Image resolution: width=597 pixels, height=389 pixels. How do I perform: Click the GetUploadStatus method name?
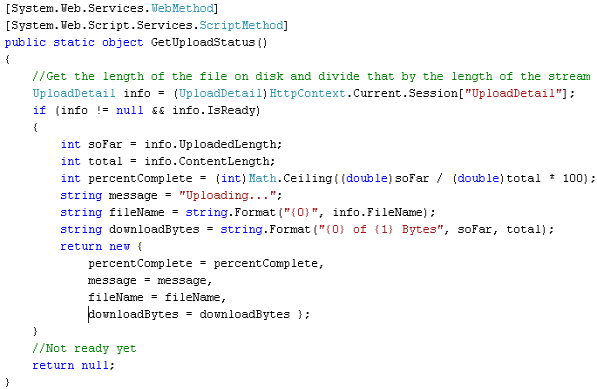203,42
